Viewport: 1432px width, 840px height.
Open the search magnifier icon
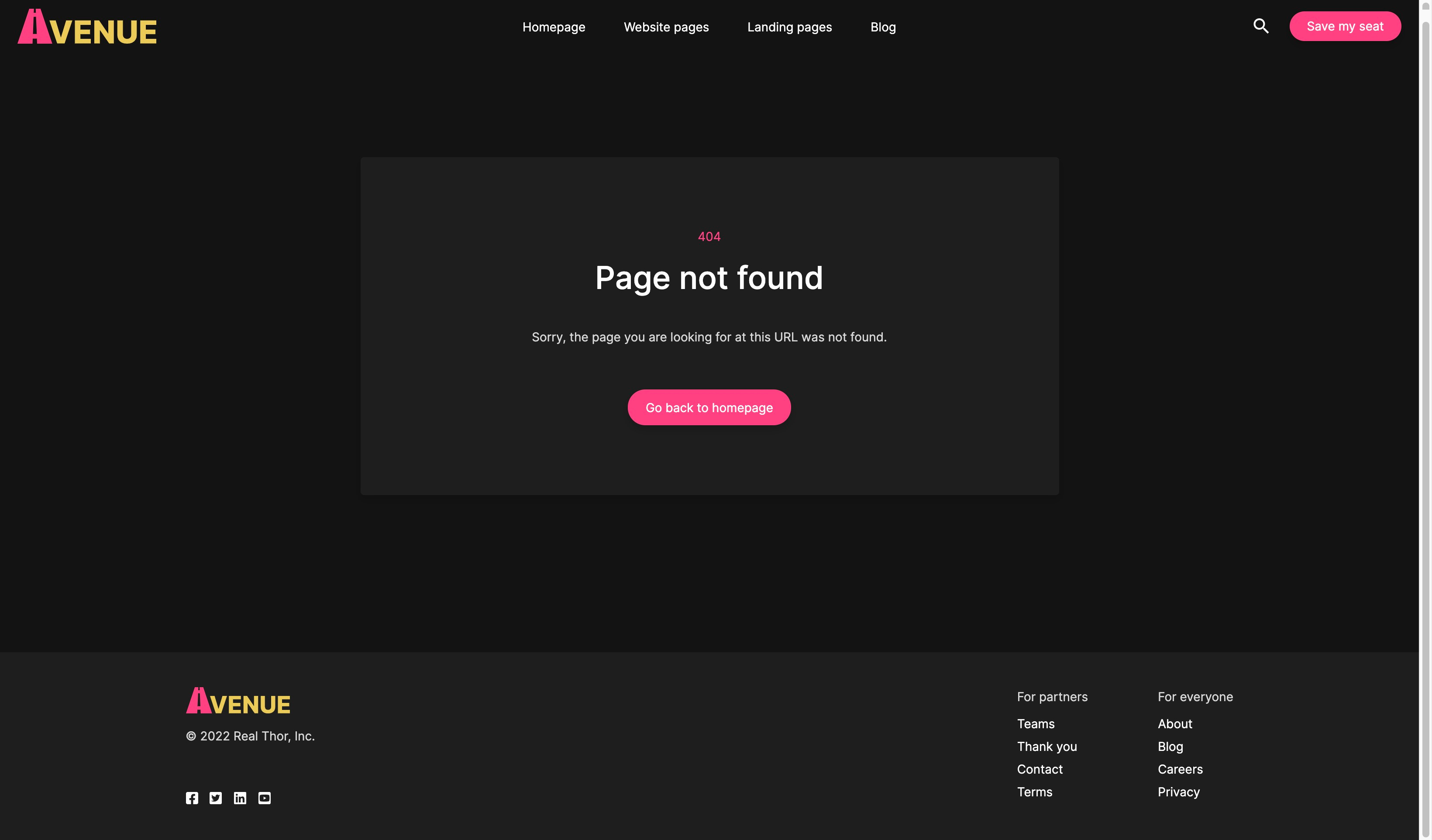[x=1260, y=26]
